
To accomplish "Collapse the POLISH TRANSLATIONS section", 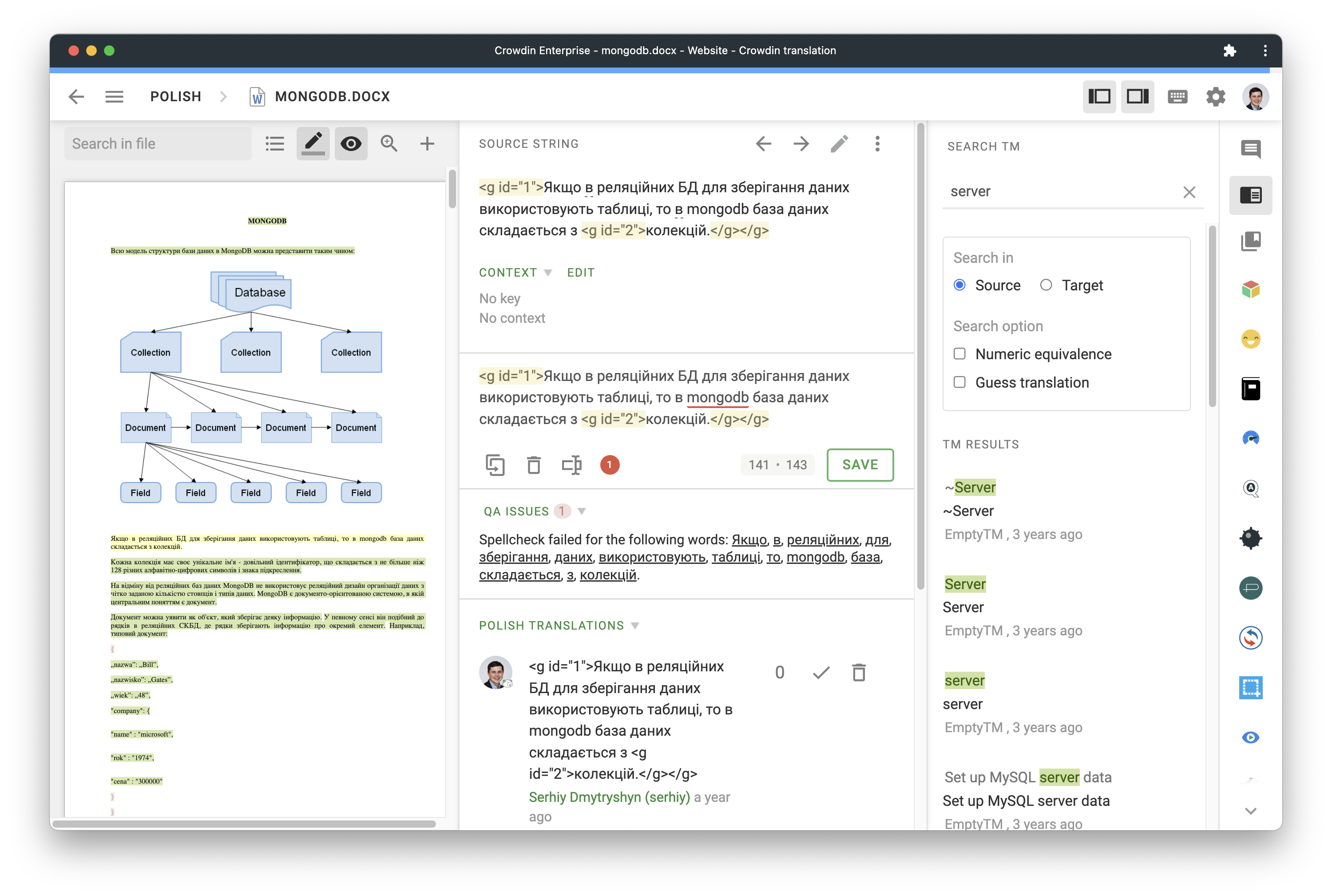I will coord(635,625).
